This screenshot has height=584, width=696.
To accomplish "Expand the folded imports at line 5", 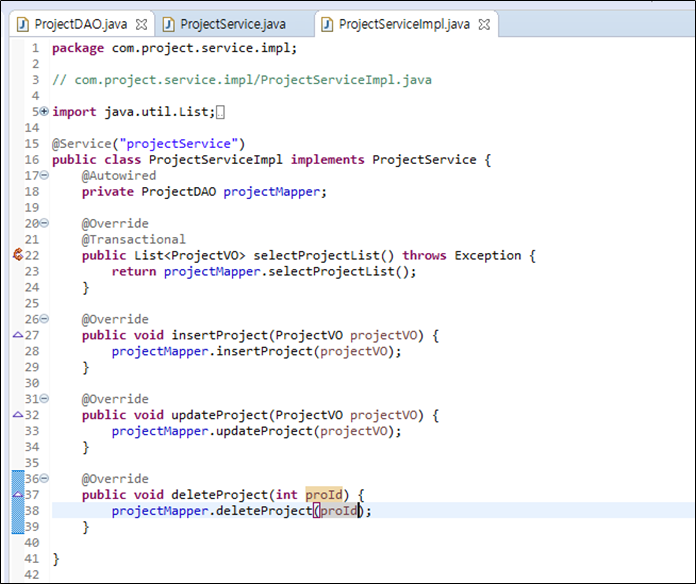I will click(x=44, y=111).
